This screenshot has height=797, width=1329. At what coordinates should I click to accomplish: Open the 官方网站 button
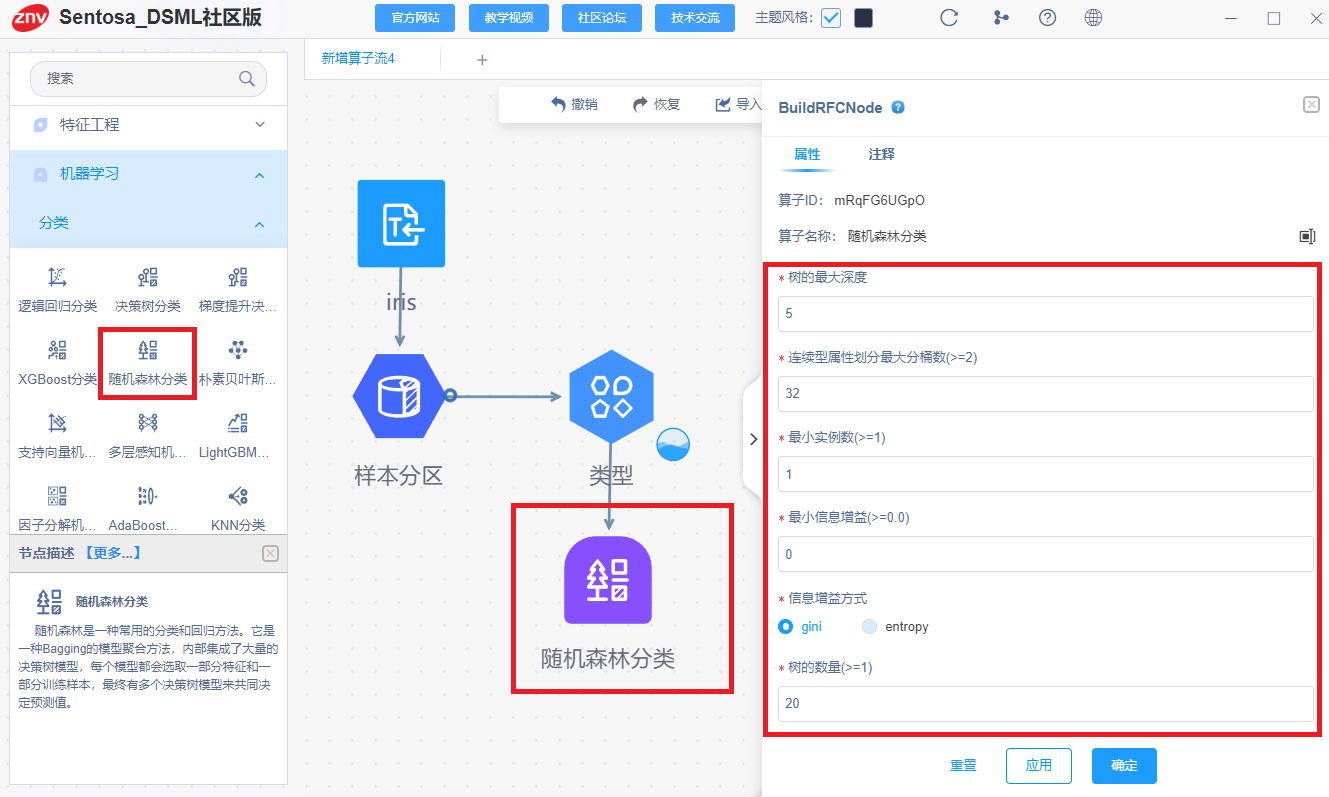[414, 18]
